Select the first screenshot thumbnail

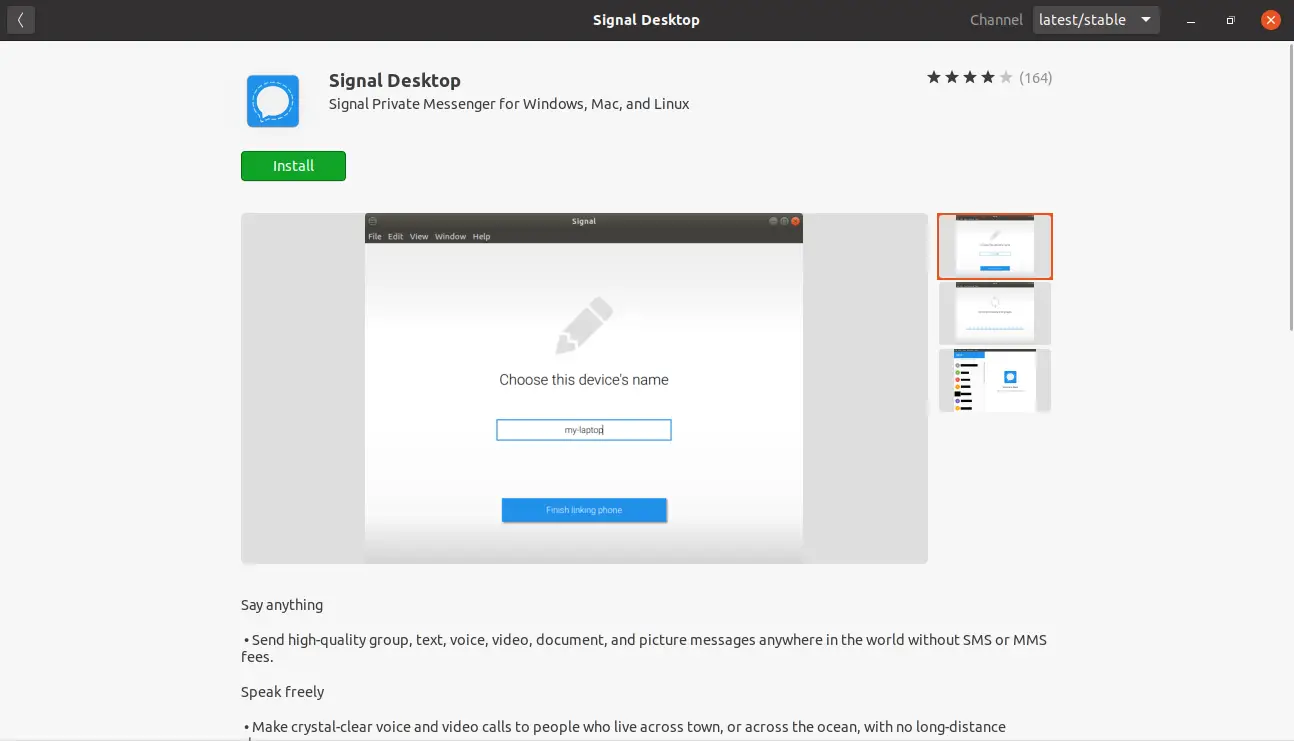(995, 246)
